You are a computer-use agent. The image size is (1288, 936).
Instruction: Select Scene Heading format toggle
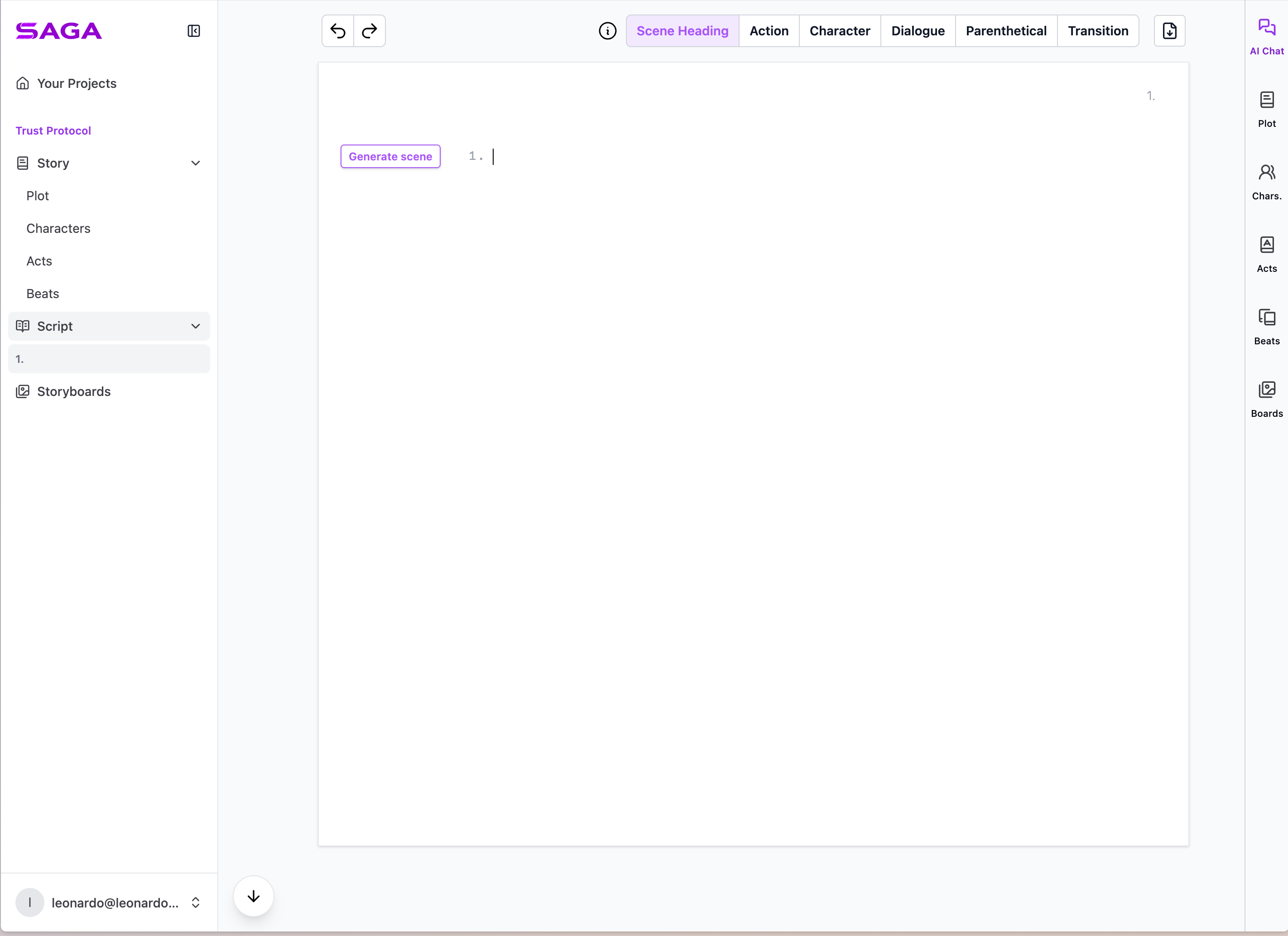coord(682,31)
